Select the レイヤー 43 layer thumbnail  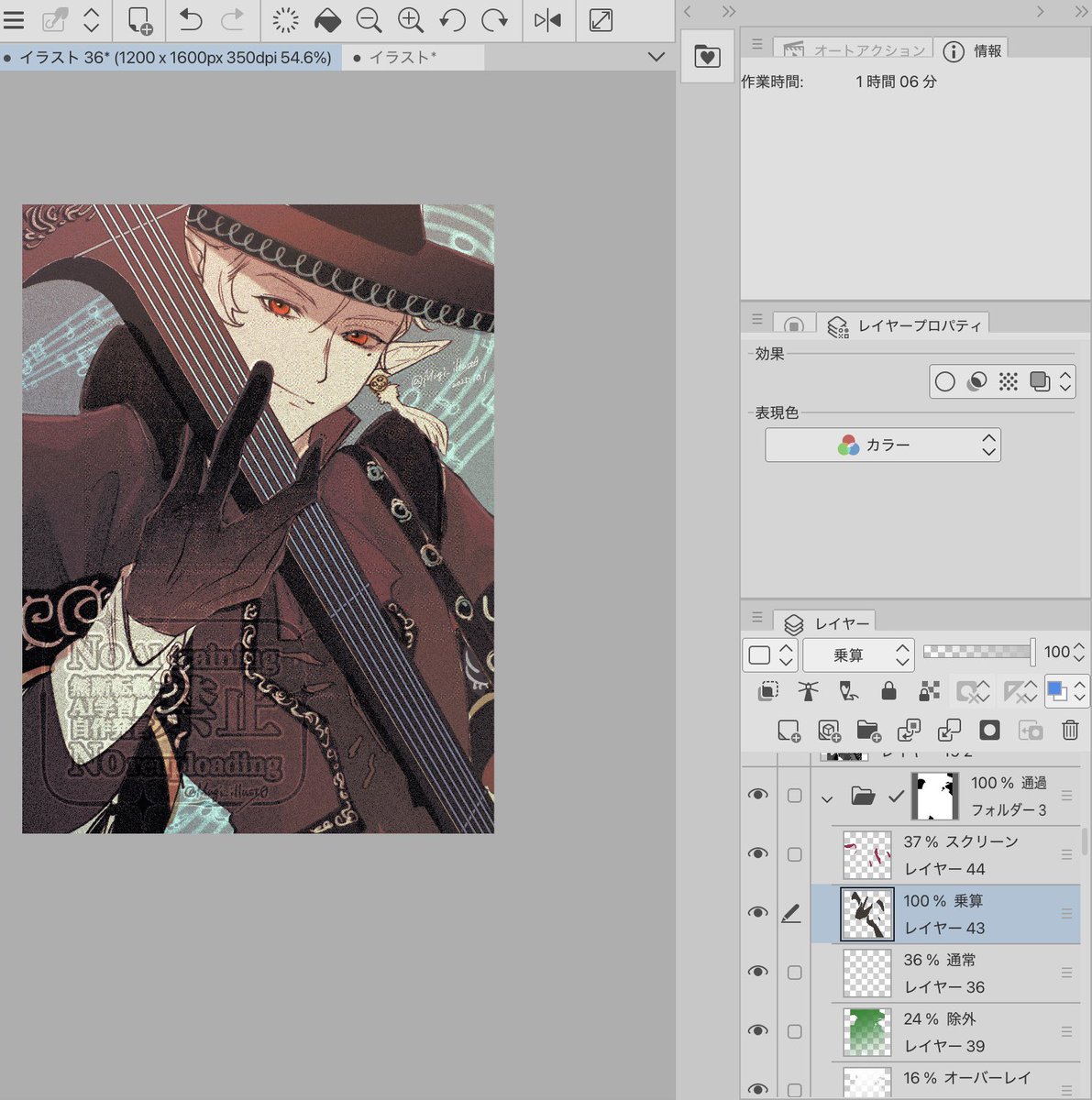pos(866,914)
